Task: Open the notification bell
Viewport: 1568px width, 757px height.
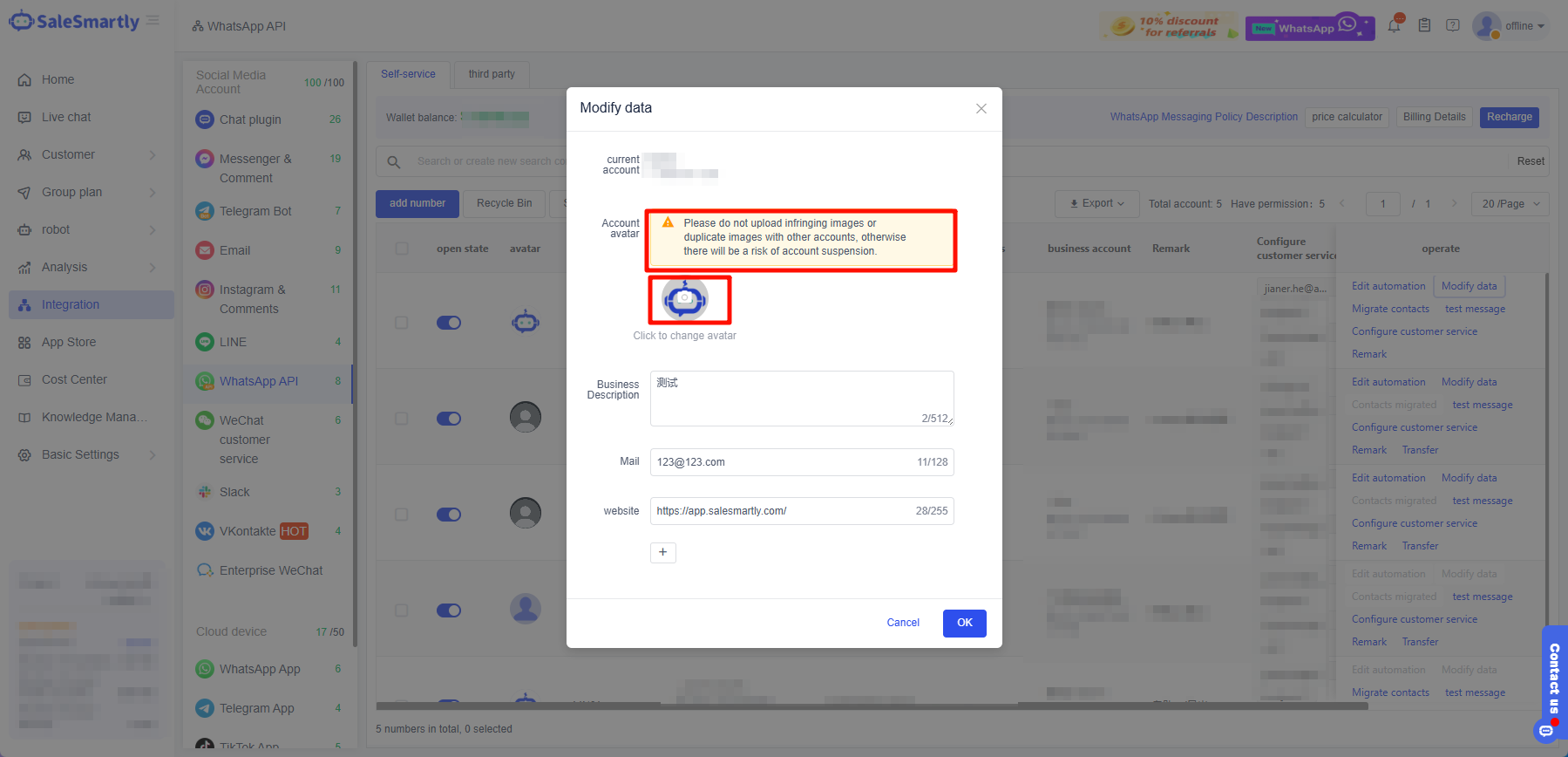Action: pos(1395,24)
